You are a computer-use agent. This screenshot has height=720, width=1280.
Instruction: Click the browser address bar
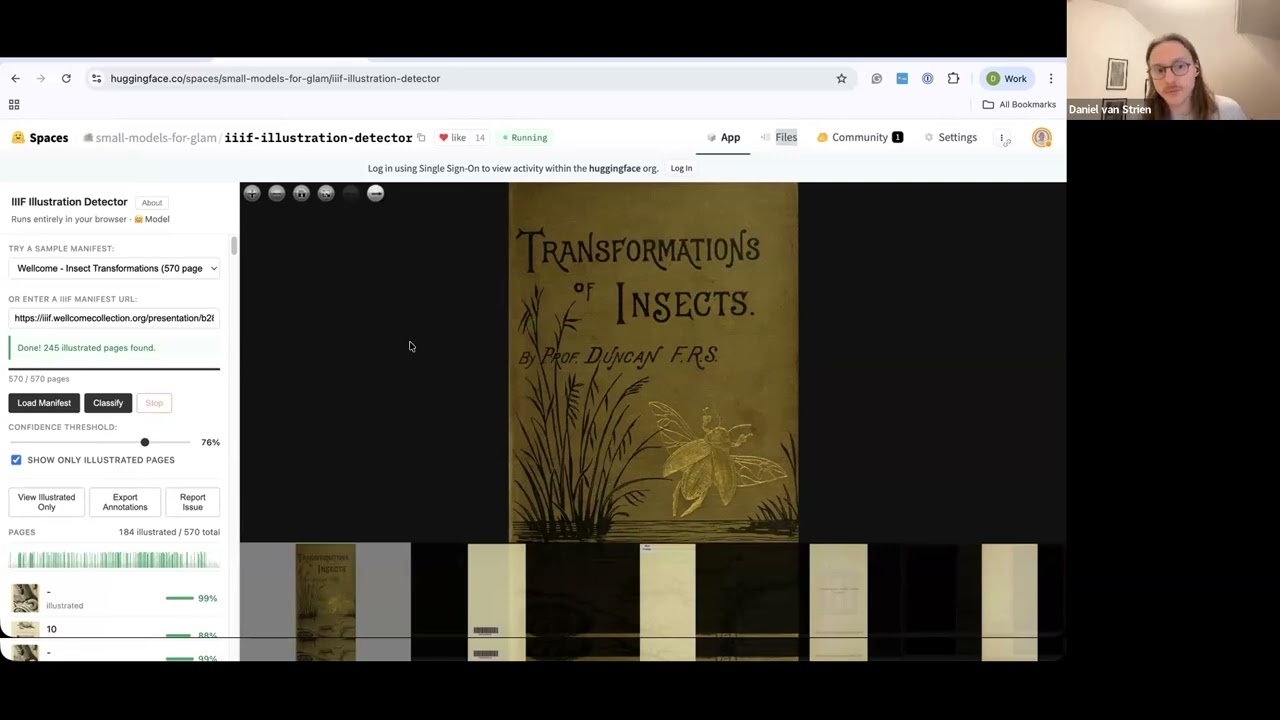(x=470, y=78)
